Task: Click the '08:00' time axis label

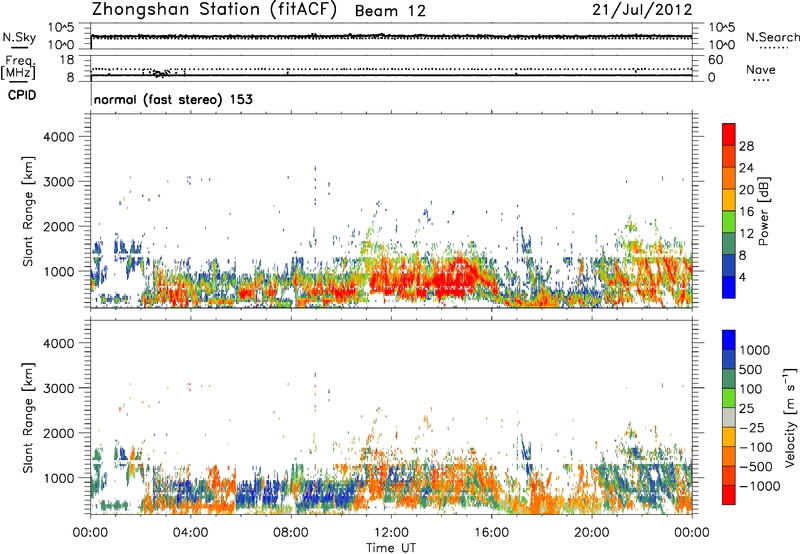Action: [x=291, y=533]
